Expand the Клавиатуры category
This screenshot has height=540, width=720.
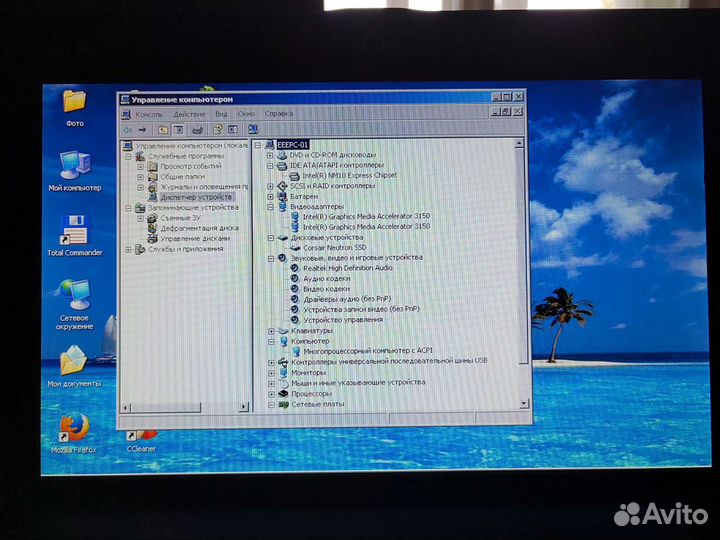coord(271,331)
